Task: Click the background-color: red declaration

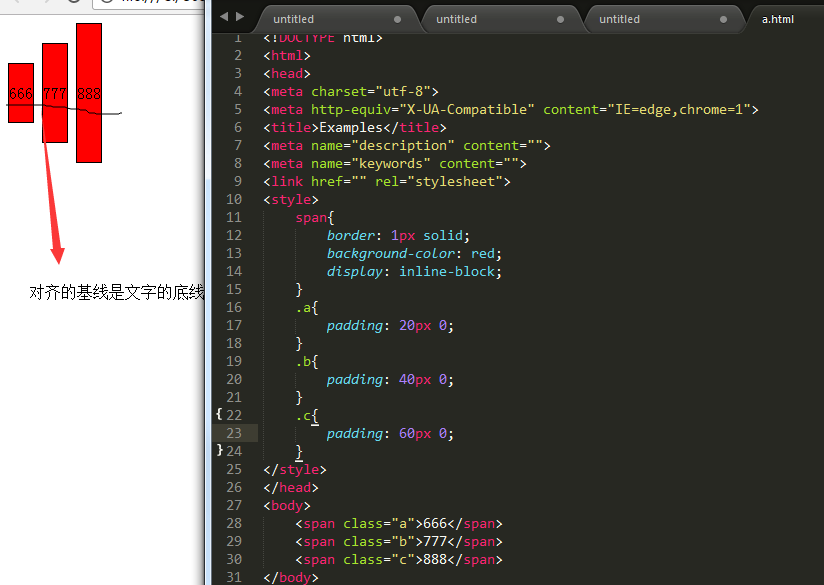Action: coord(414,253)
